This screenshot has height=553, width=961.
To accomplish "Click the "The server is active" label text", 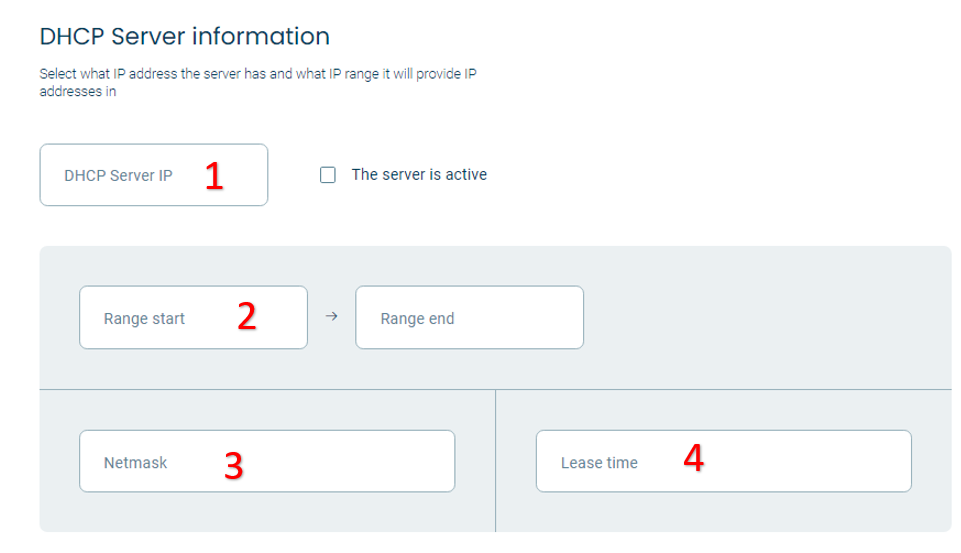I will coord(419,175).
